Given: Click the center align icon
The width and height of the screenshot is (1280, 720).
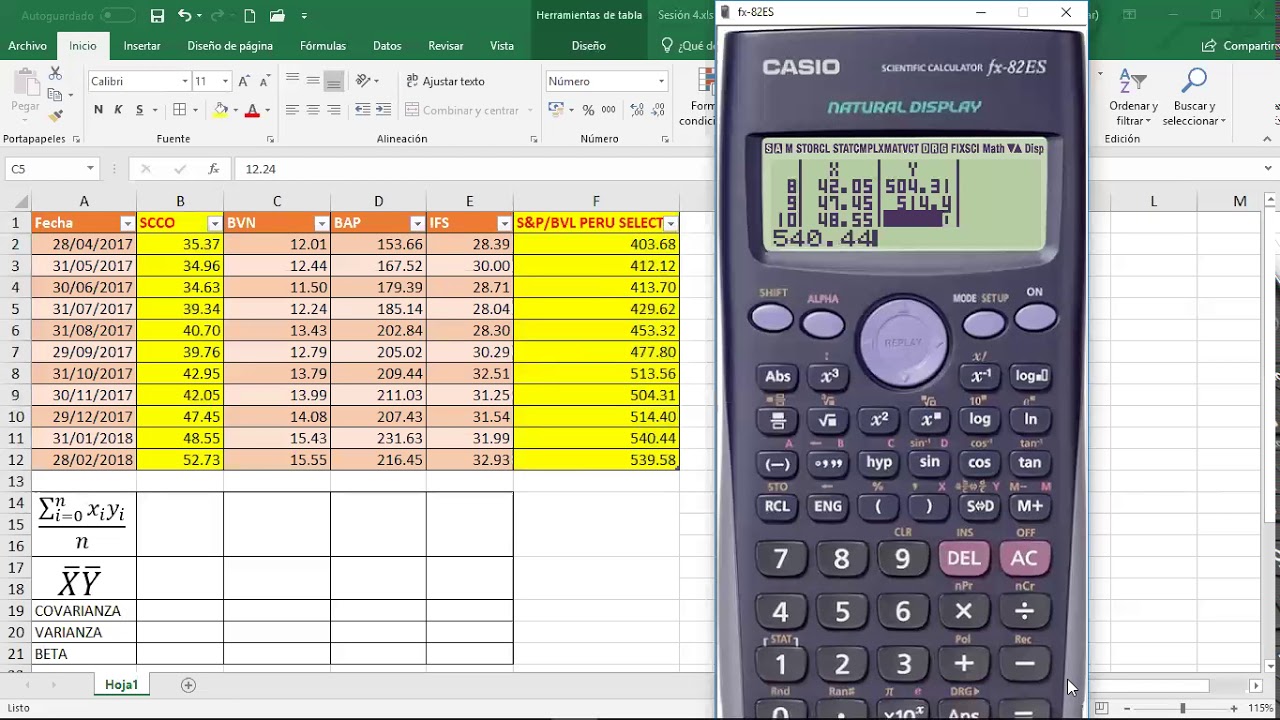Looking at the screenshot, I should (313, 110).
